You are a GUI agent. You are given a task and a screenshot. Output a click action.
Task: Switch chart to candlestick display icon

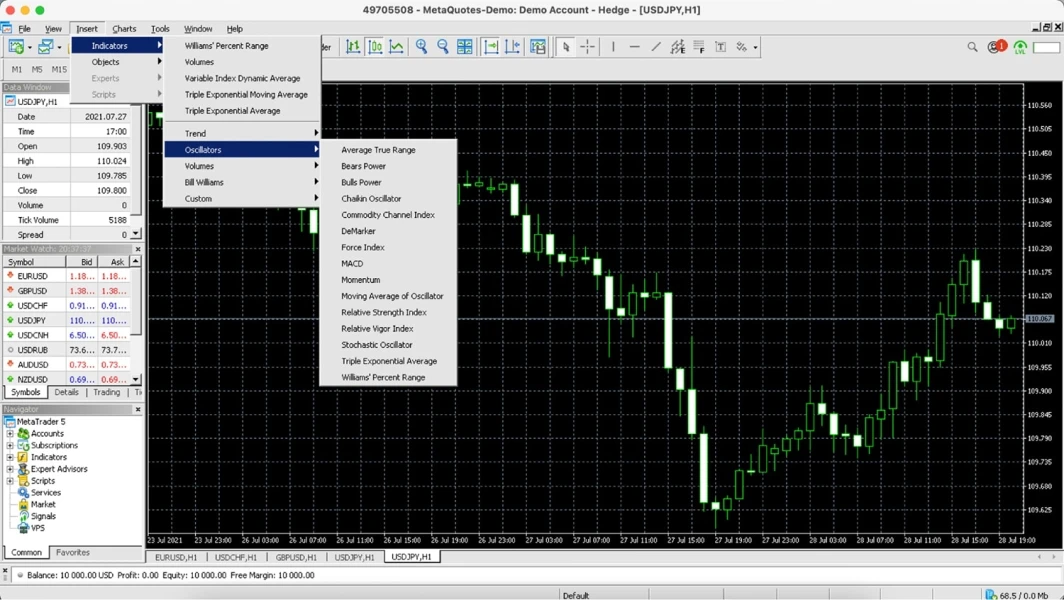(x=375, y=47)
